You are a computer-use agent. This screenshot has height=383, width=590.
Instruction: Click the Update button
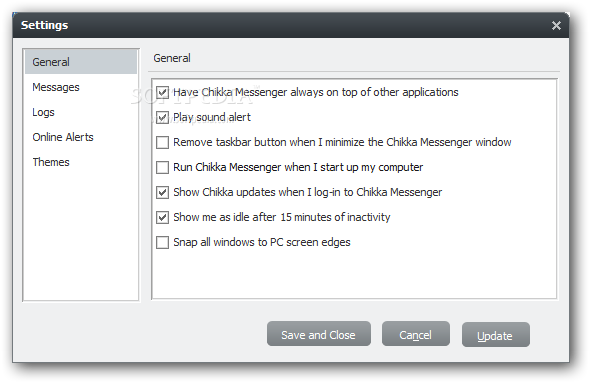(x=496, y=334)
